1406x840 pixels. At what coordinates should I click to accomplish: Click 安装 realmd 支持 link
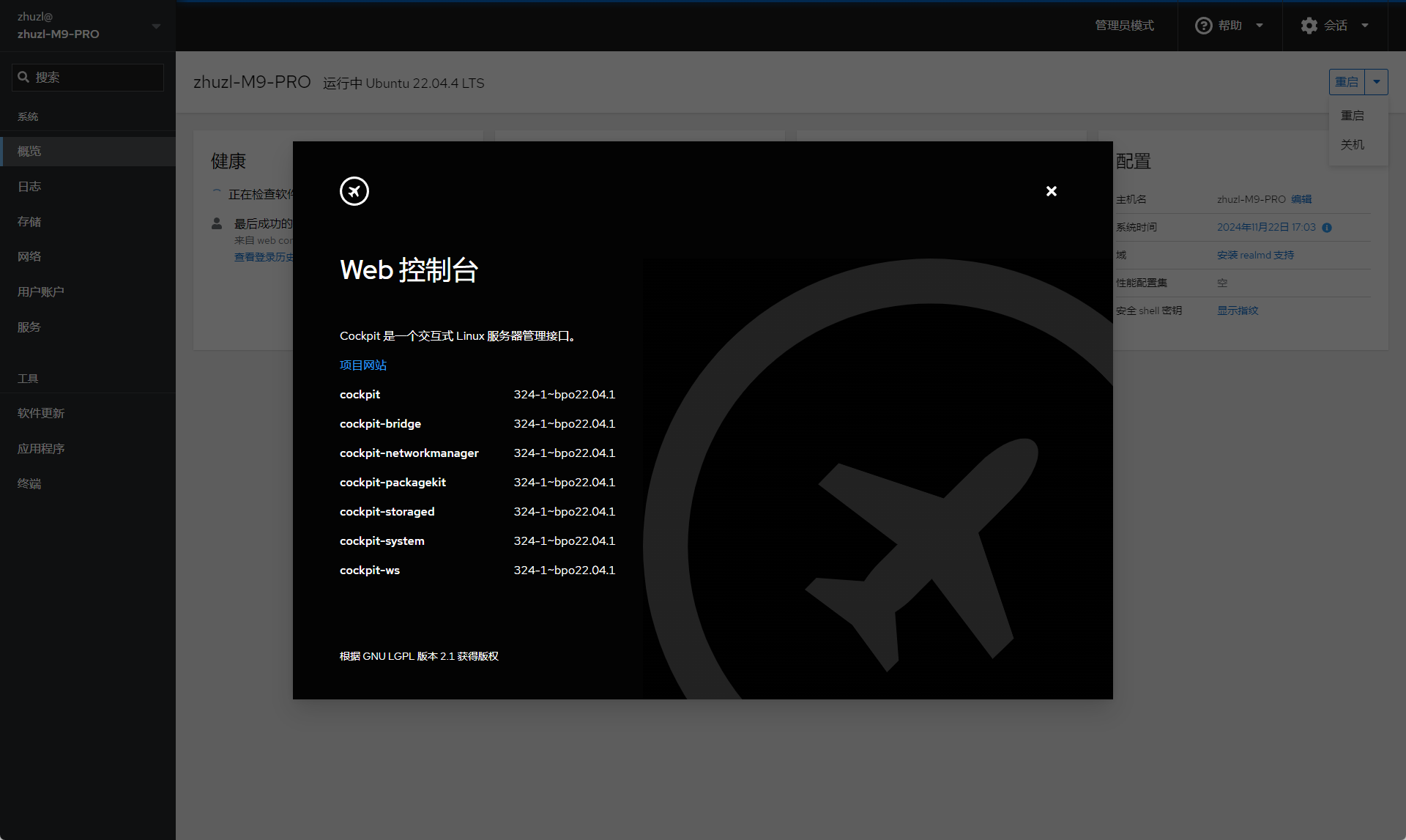pyautogui.click(x=1255, y=255)
